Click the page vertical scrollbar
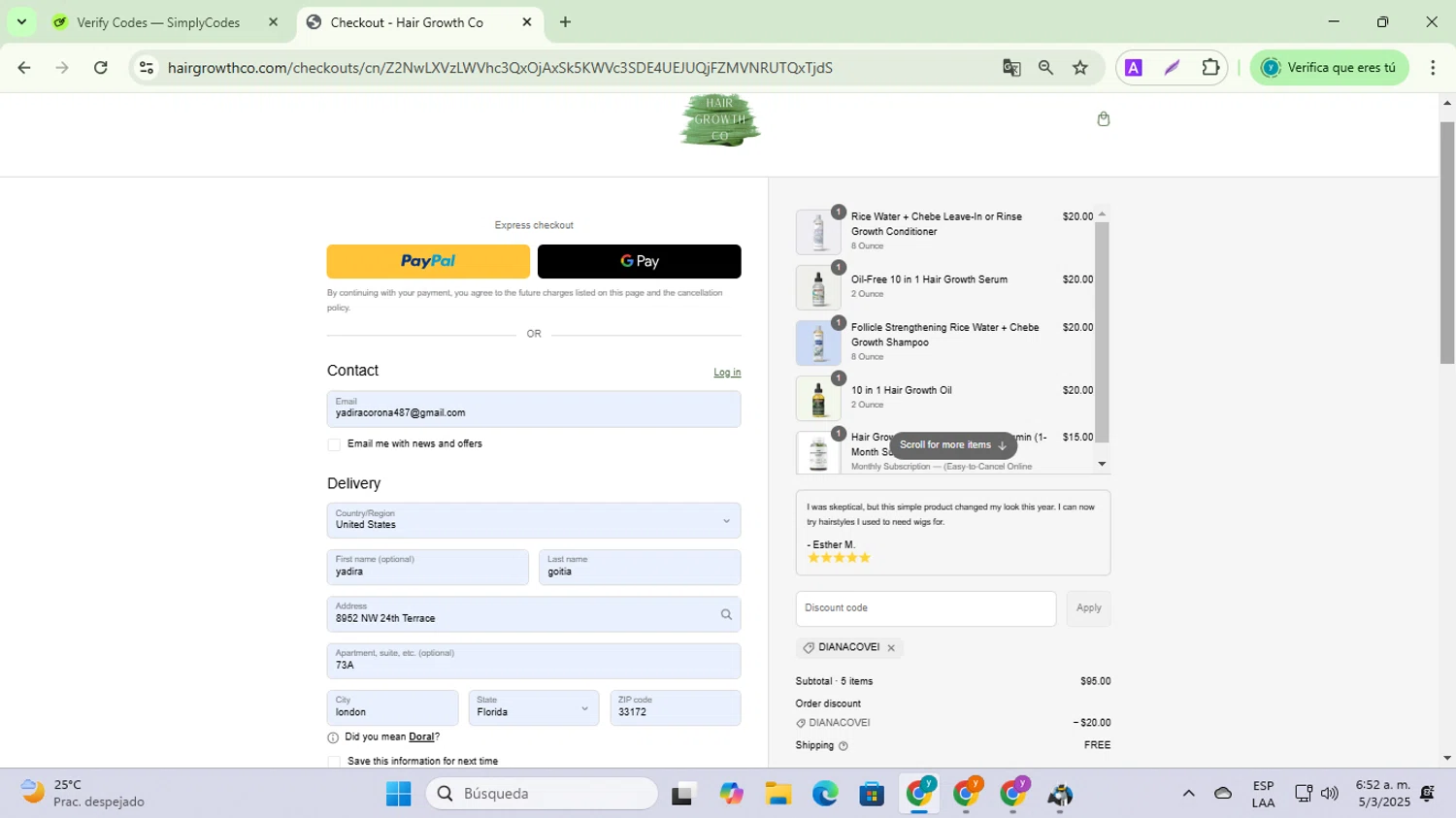This screenshot has height=818, width=1456. click(1447, 243)
